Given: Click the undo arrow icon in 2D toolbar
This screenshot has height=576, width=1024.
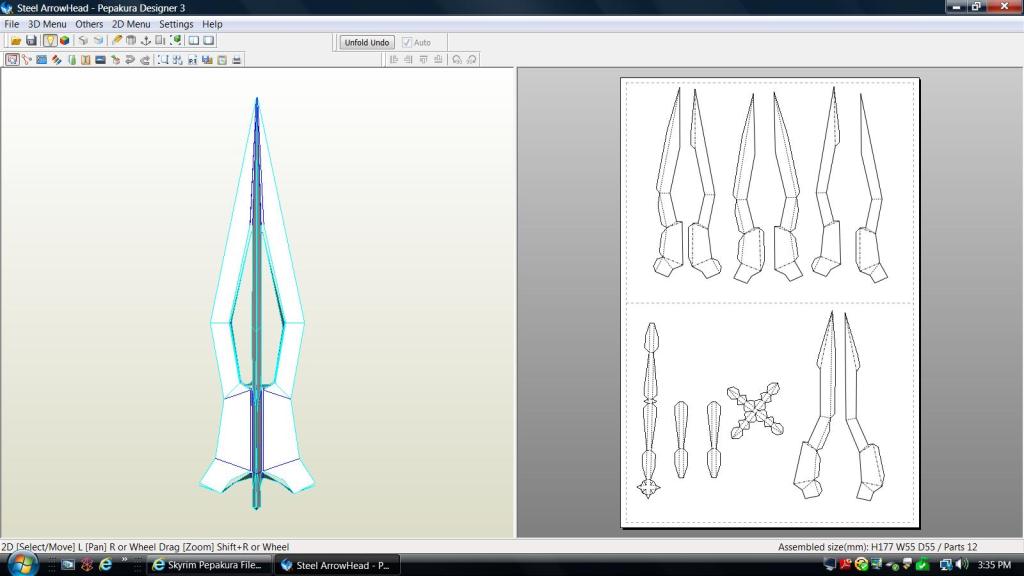Looking at the screenshot, I should point(130,60).
